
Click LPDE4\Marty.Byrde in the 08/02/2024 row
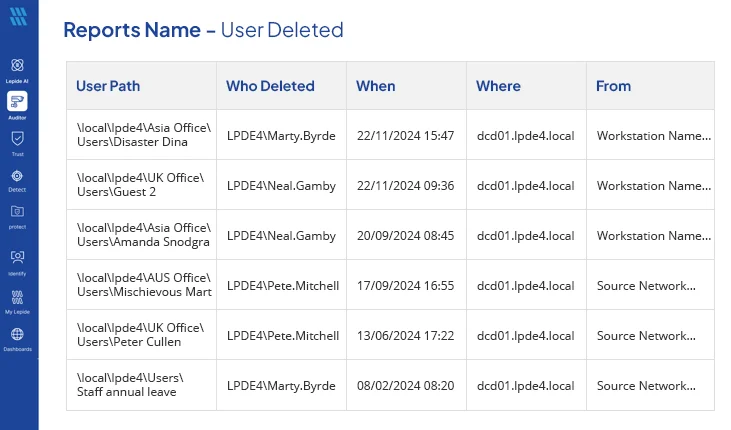281,386
